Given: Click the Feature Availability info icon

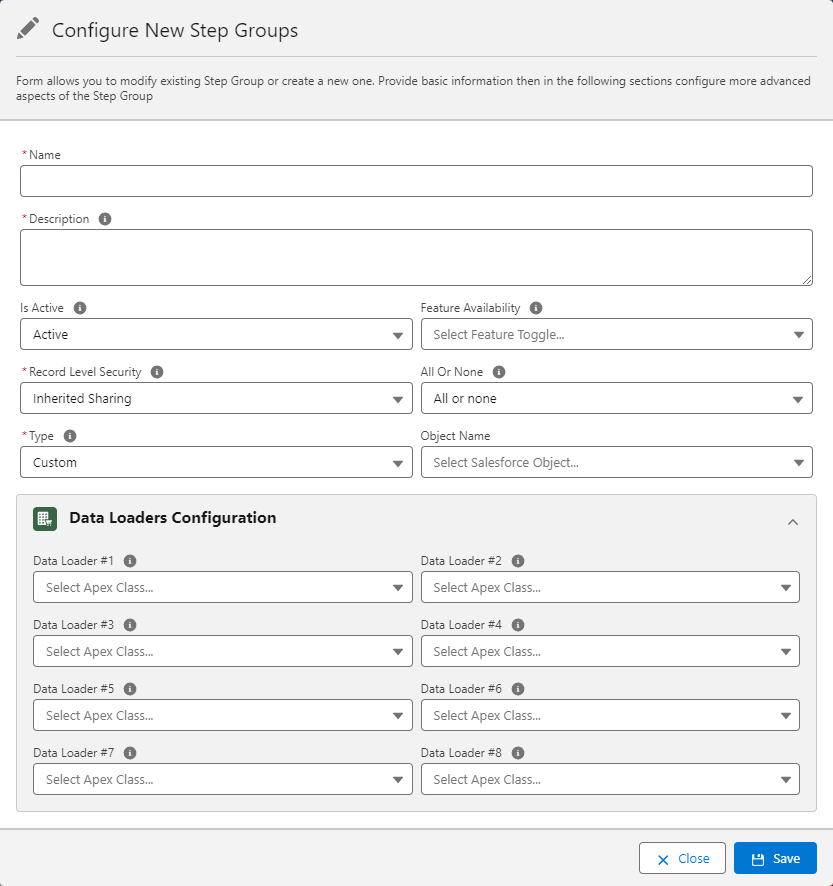Looking at the screenshot, I should [536, 308].
